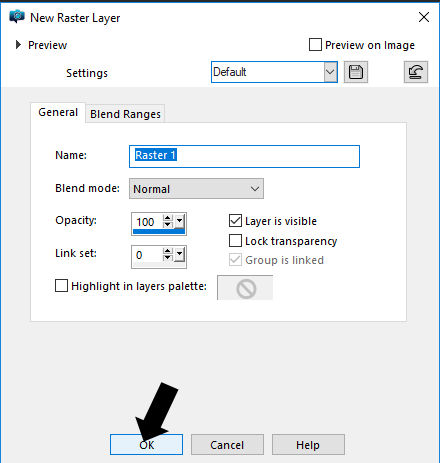Confirm with the OK button
This screenshot has height=463, width=440.
146,445
